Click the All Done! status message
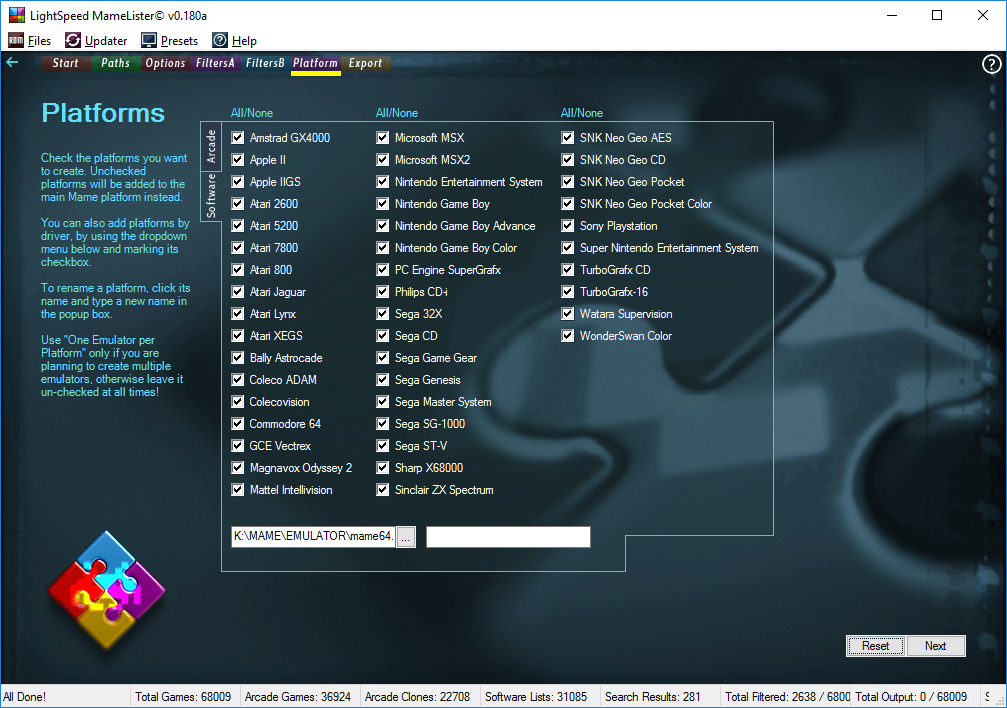The height and width of the screenshot is (708, 1007). click(x=24, y=697)
